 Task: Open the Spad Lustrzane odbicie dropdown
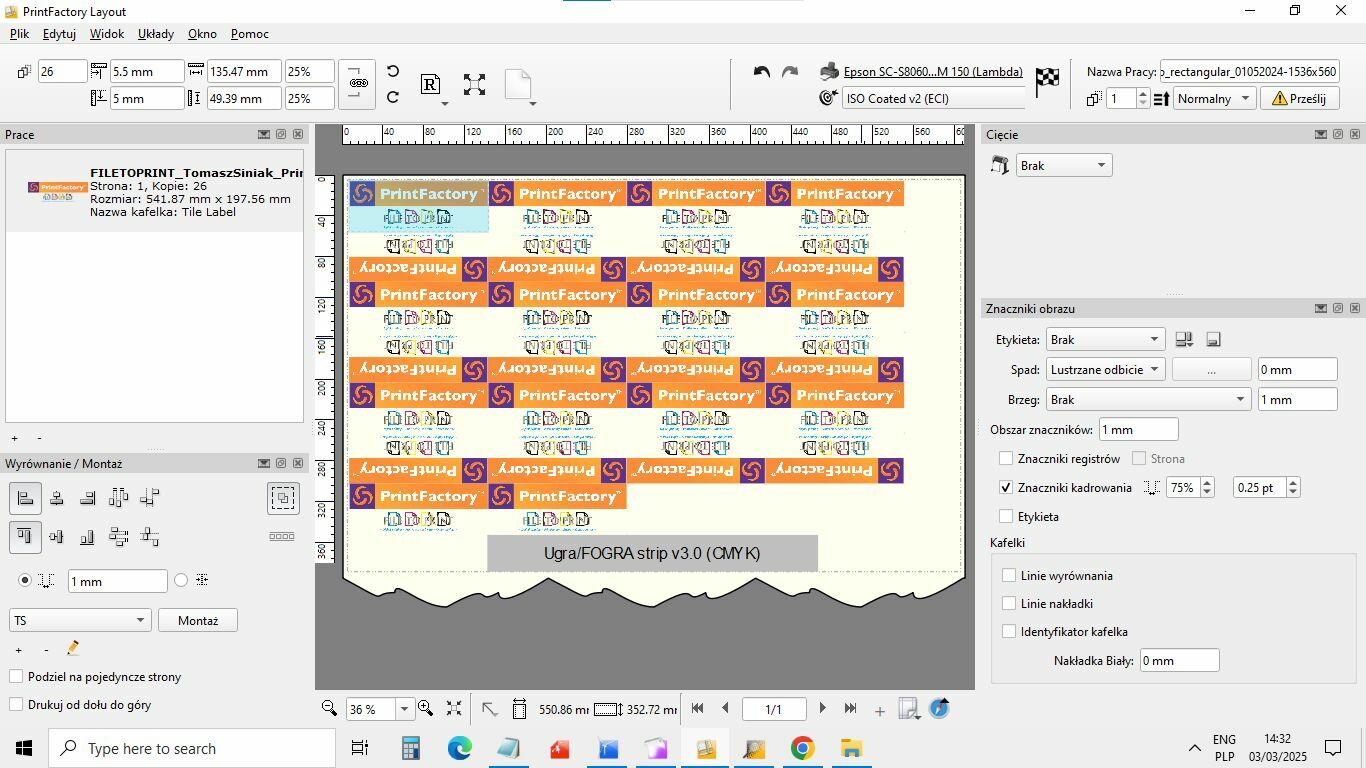pyautogui.click(x=1105, y=370)
